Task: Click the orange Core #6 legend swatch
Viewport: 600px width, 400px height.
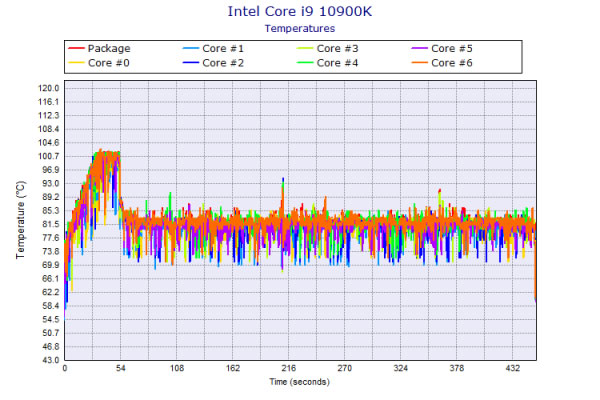Action: click(x=419, y=62)
